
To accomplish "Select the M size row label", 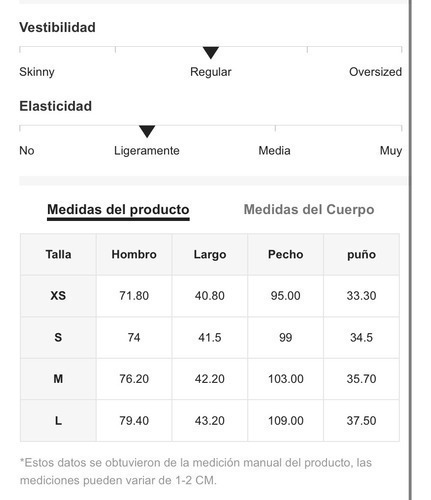I will pyautogui.click(x=58, y=379).
